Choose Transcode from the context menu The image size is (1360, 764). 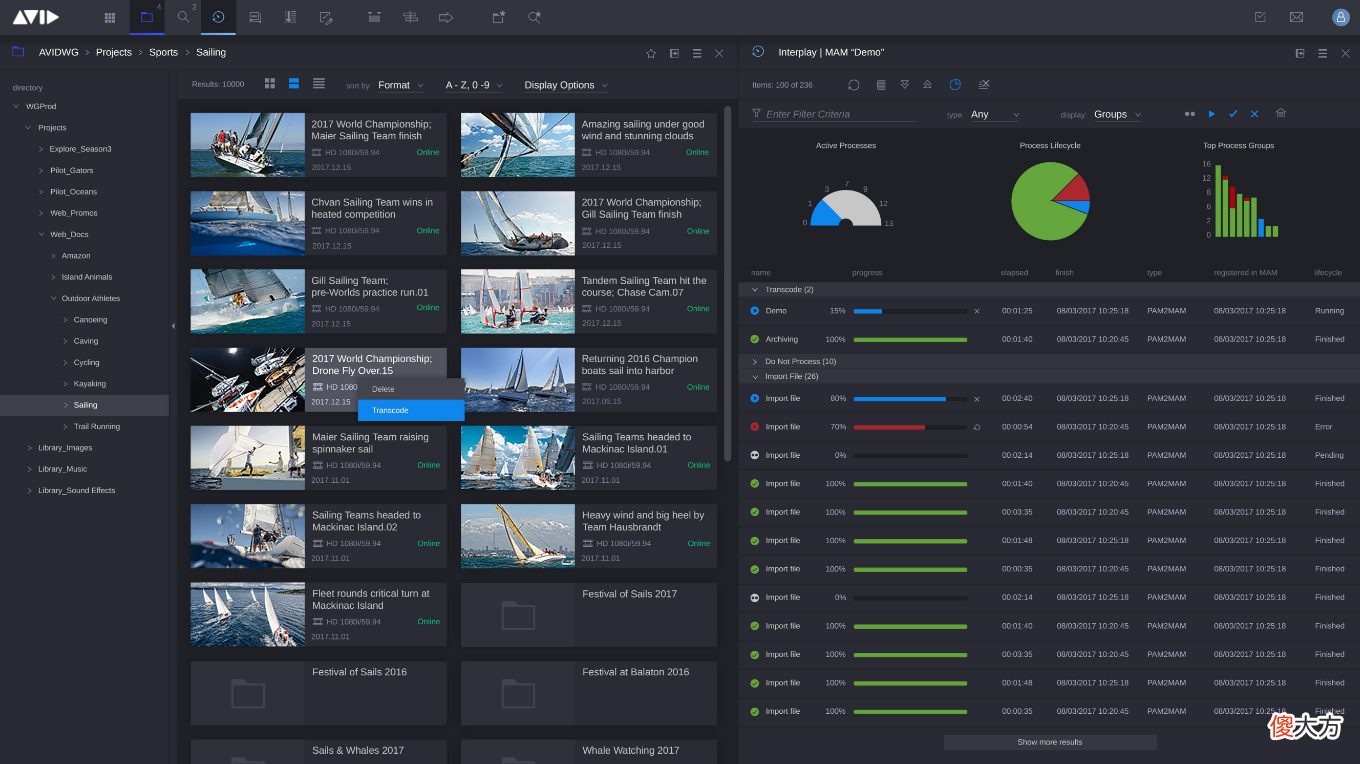click(411, 410)
